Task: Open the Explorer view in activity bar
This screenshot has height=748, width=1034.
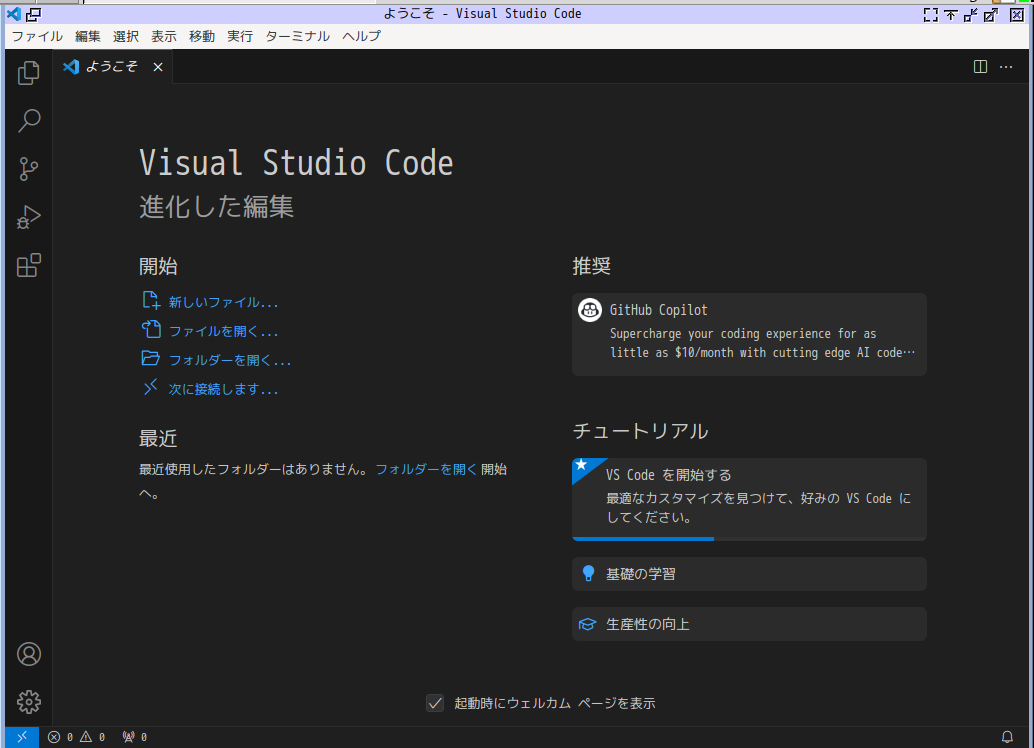Action: 28,73
